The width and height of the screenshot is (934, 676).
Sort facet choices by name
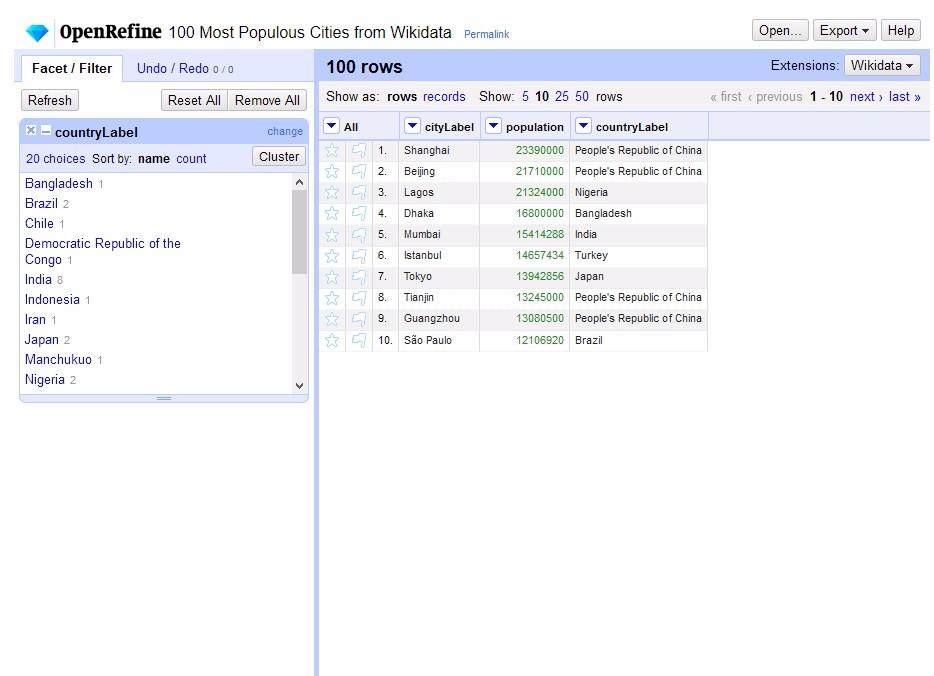154,159
